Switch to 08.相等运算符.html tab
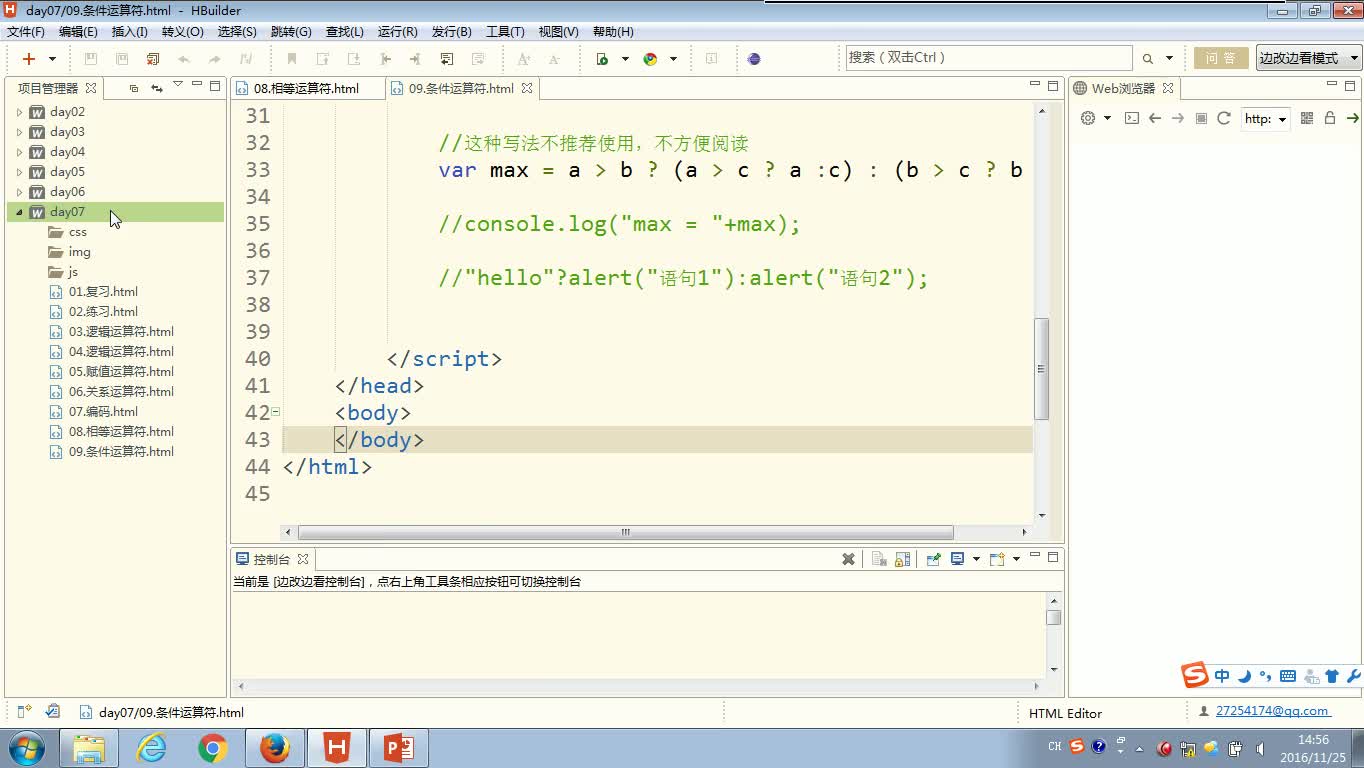The width and height of the screenshot is (1364, 768). (307, 88)
